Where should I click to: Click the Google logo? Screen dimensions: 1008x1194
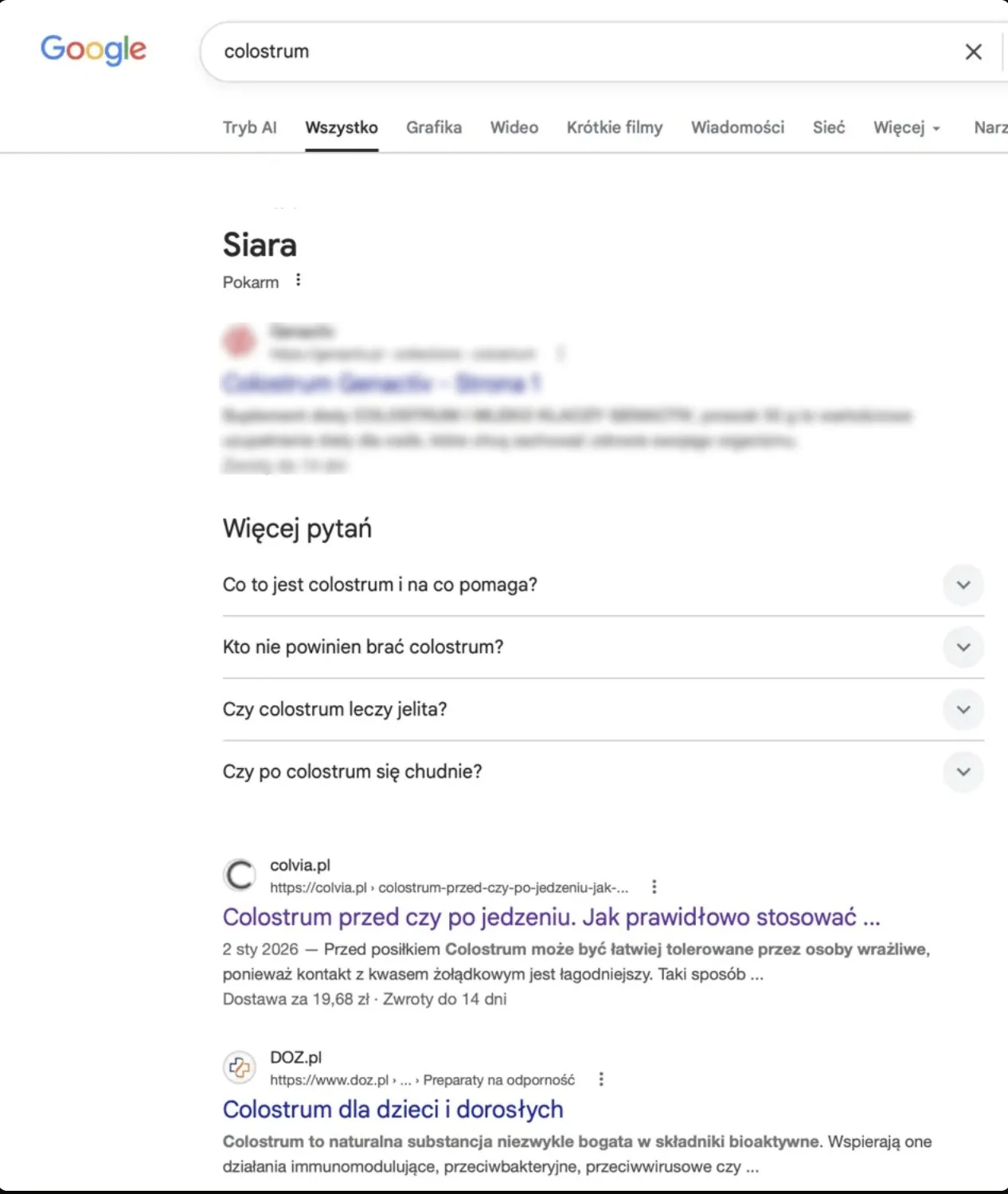click(93, 49)
